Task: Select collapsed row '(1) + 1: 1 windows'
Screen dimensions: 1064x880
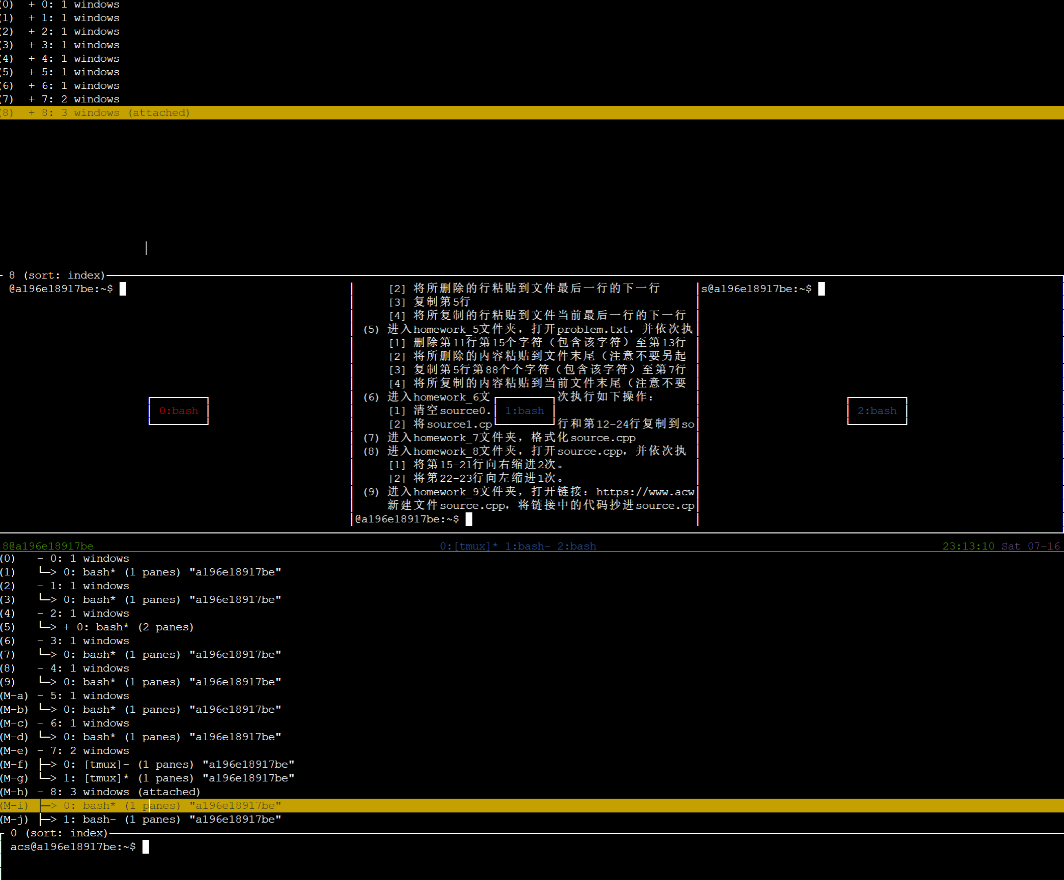Action: click(60, 18)
